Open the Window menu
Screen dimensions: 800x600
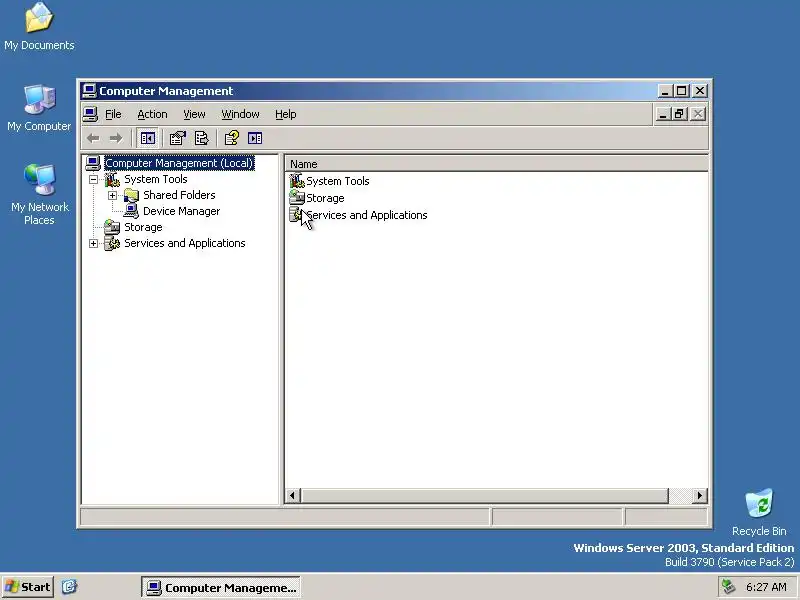coord(240,114)
